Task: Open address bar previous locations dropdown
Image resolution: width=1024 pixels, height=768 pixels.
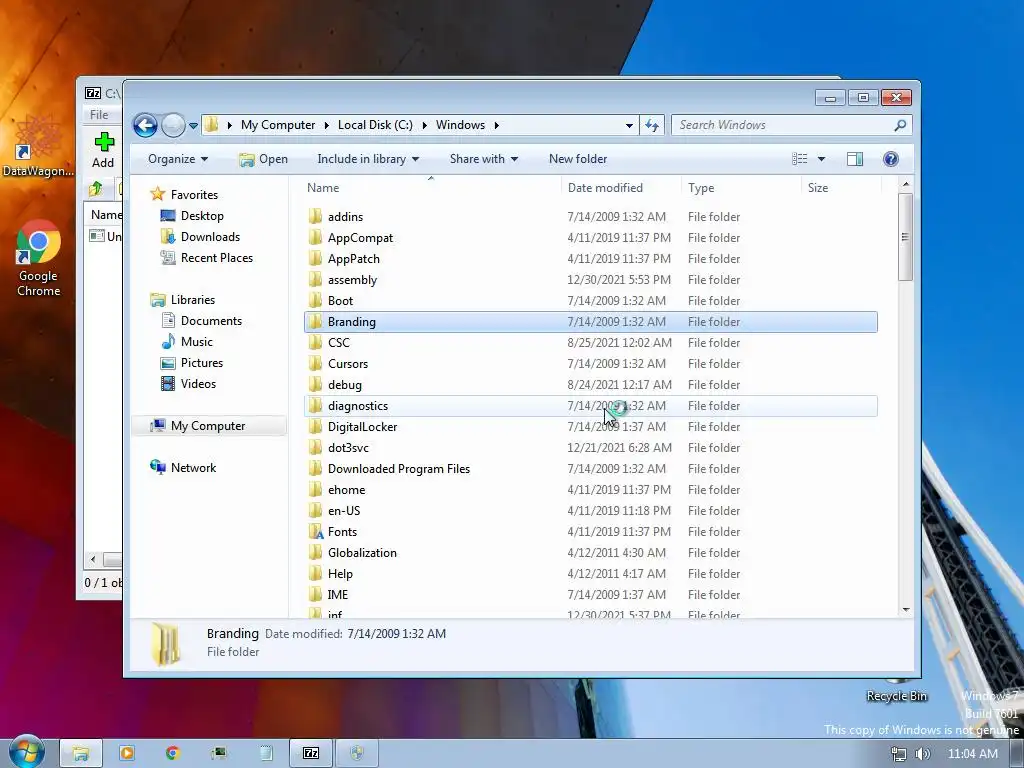Action: [629, 125]
